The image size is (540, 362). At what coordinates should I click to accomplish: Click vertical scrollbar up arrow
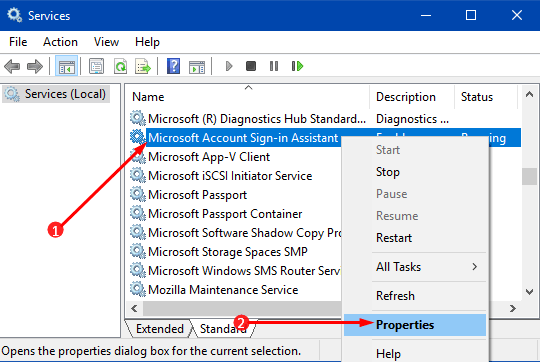point(529,94)
